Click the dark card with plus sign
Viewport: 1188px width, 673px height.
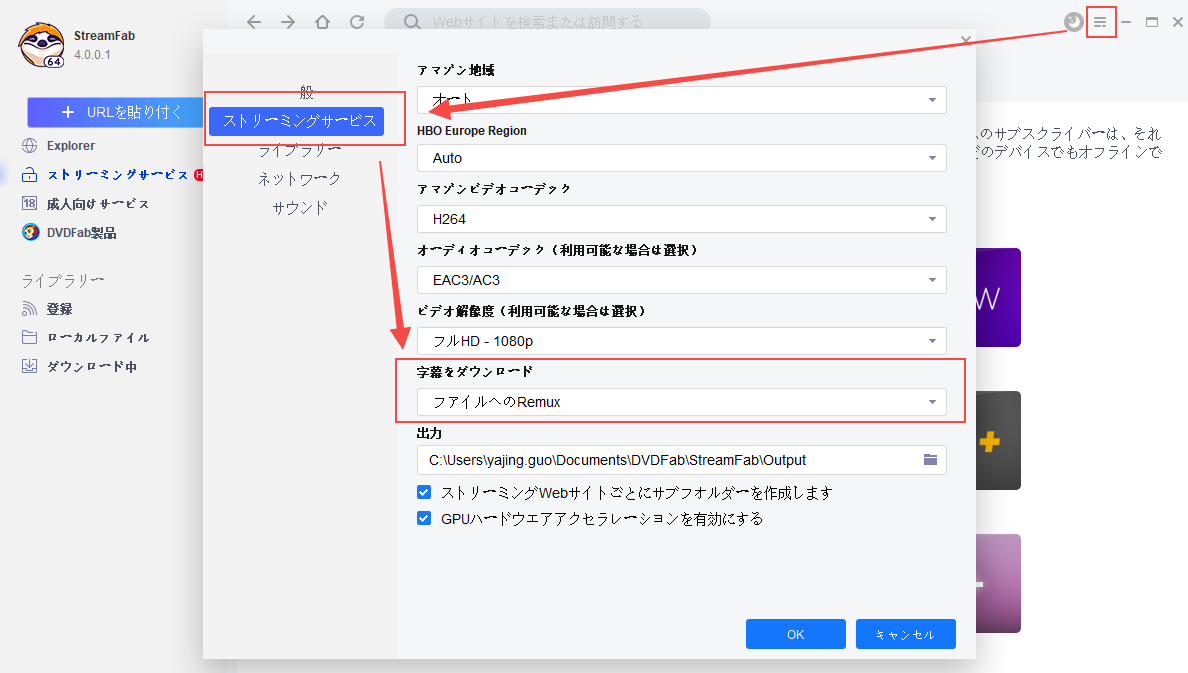tap(998, 440)
